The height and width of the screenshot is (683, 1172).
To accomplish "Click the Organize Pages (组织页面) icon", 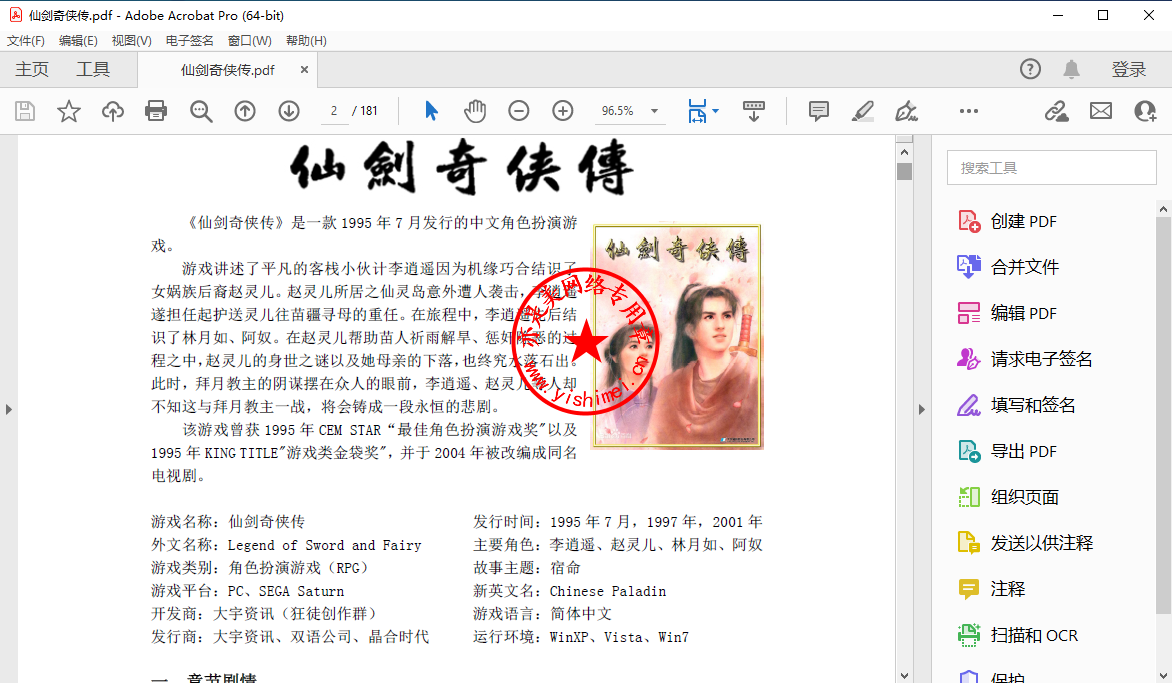I will 969,497.
